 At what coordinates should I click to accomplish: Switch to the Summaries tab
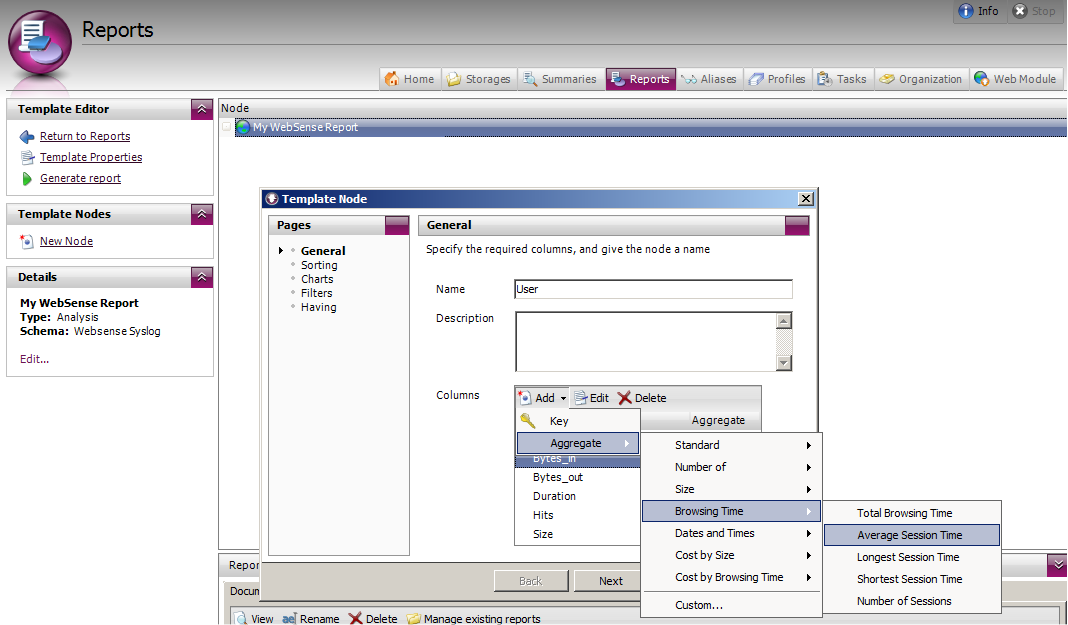561,79
